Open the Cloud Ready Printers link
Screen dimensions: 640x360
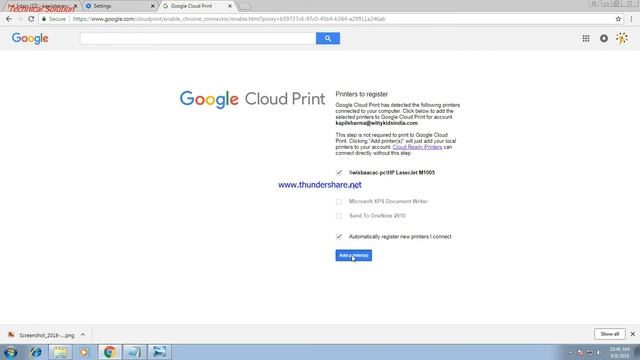(x=417, y=147)
